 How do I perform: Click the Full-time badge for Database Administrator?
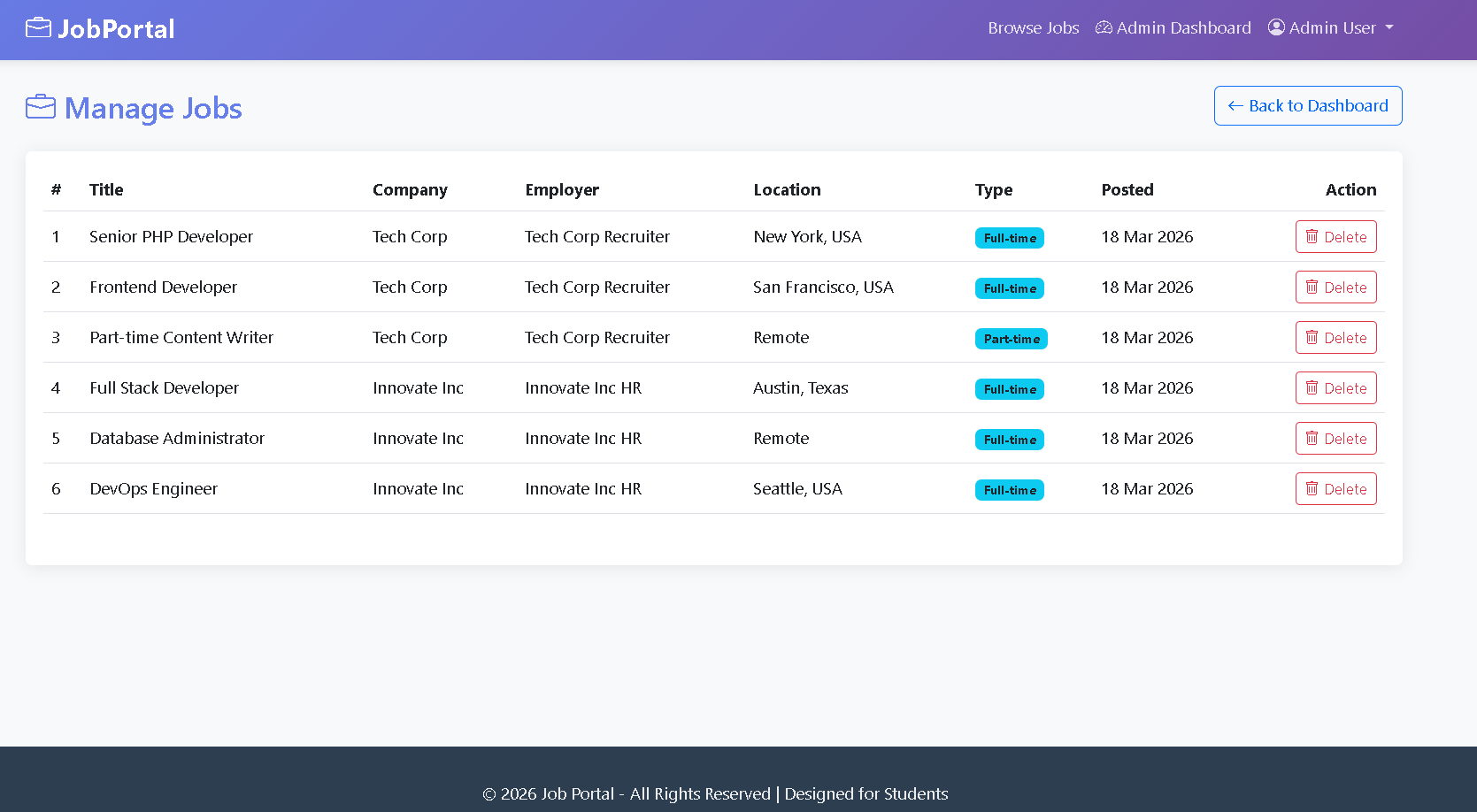coord(1010,440)
